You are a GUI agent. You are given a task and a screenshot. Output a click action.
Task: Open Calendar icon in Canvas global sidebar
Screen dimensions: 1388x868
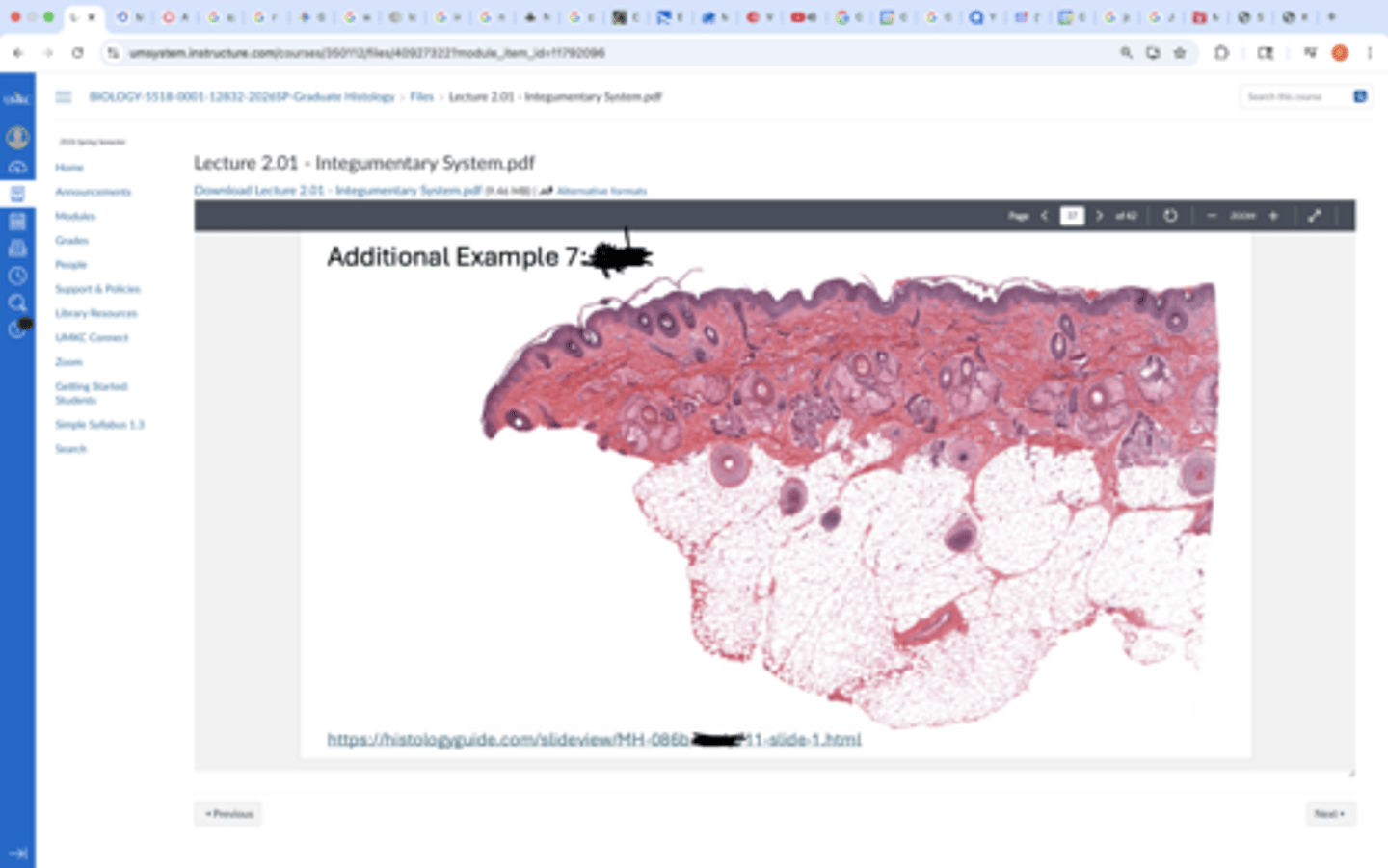[17, 222]
